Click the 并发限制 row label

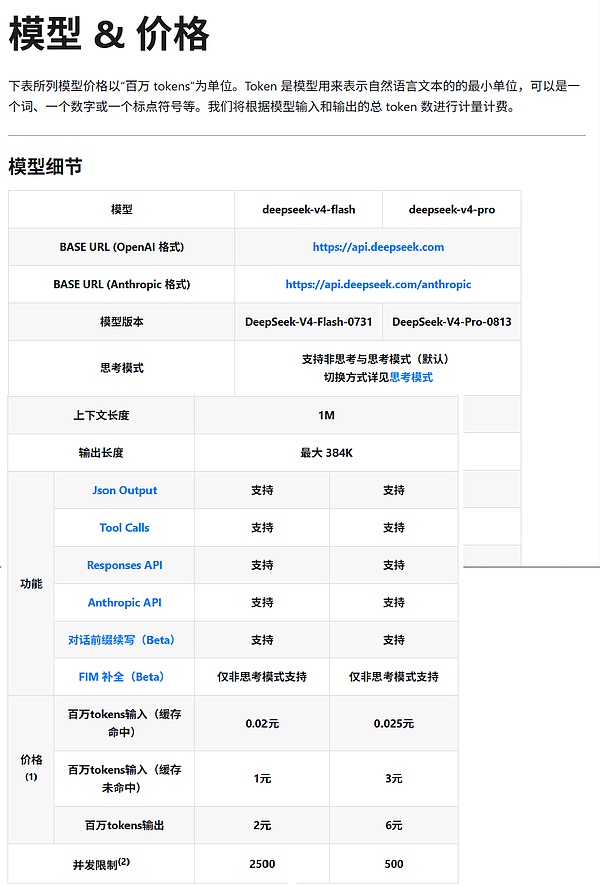click(x=101, y=863)
